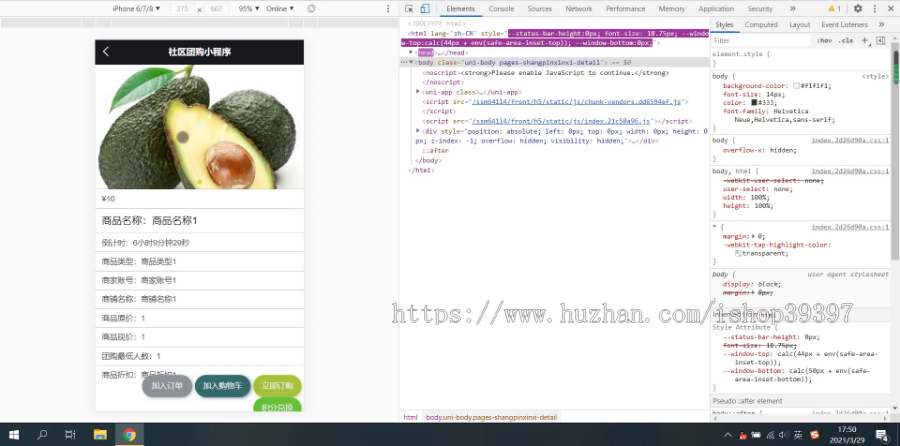Expand the head element node
Screen dimensions: 900x446
(411, 52)
